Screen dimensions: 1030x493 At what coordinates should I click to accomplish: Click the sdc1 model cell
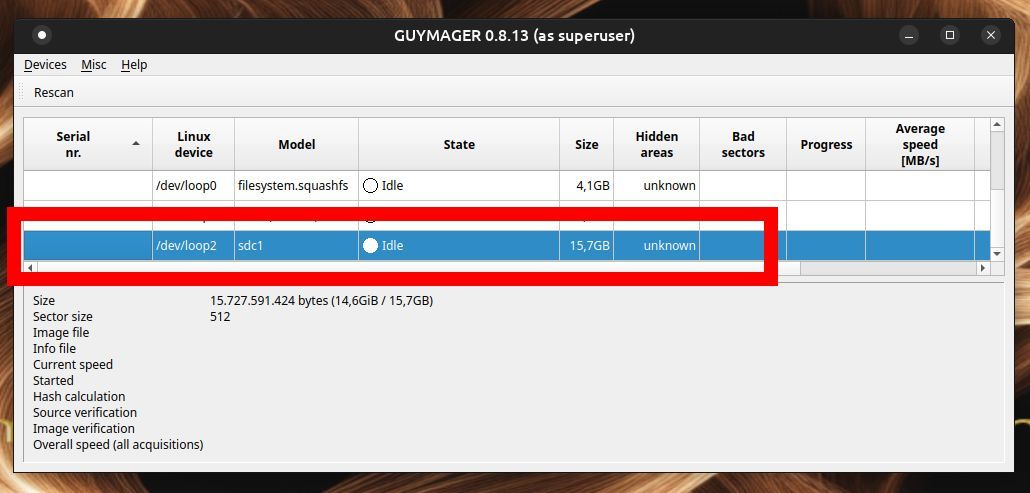click(x=296, y=246)
